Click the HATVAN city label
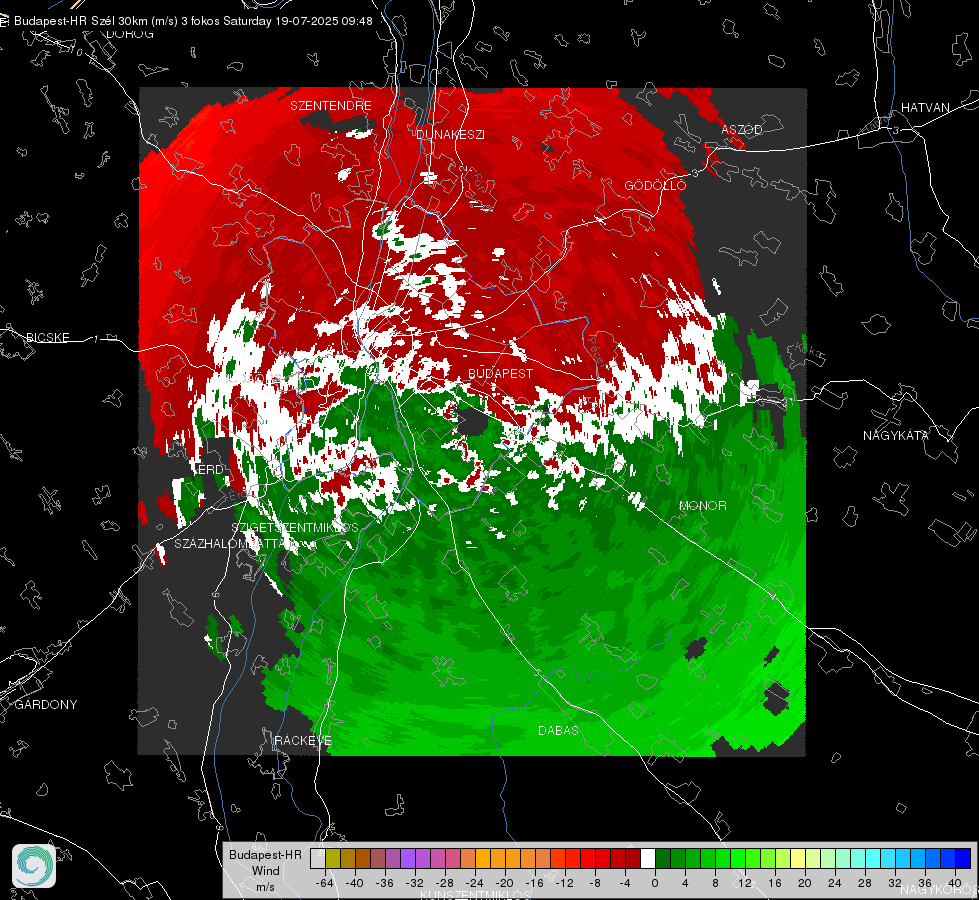The height and width of the screenshot is (900, 979). point(925,107)
